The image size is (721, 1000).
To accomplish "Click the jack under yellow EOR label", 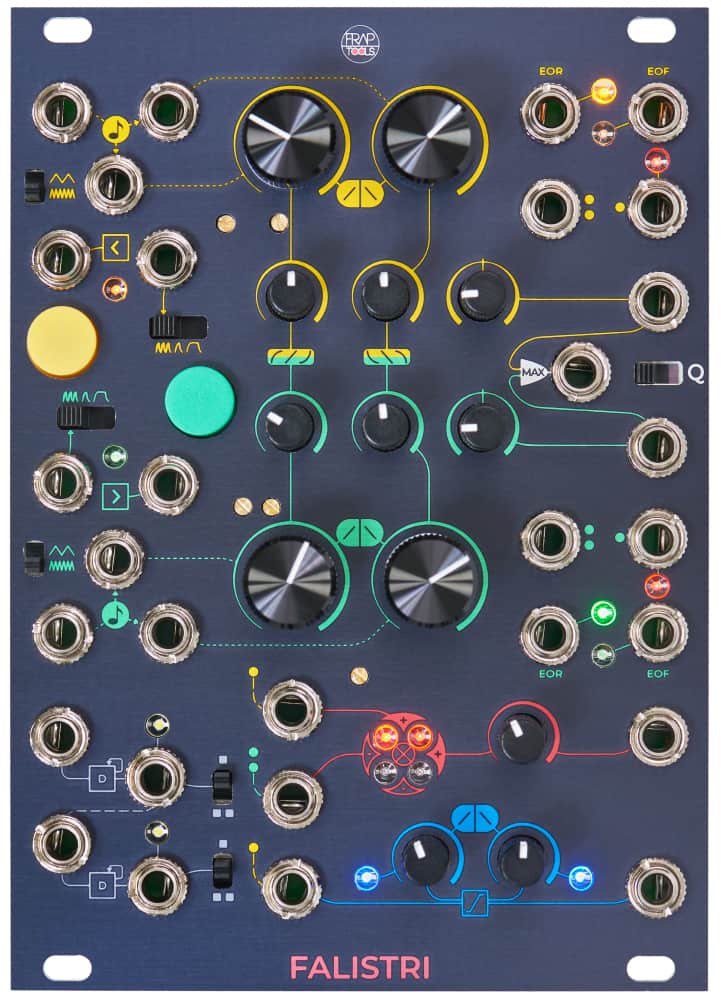I will pyautogui.click(x=550, y=113).
